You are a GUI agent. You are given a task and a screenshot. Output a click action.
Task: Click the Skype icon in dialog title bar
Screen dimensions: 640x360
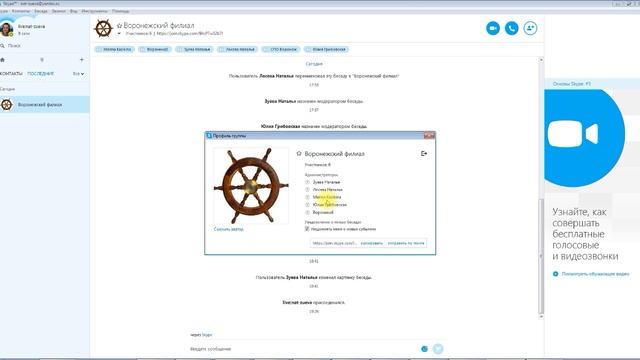[209, 136]
